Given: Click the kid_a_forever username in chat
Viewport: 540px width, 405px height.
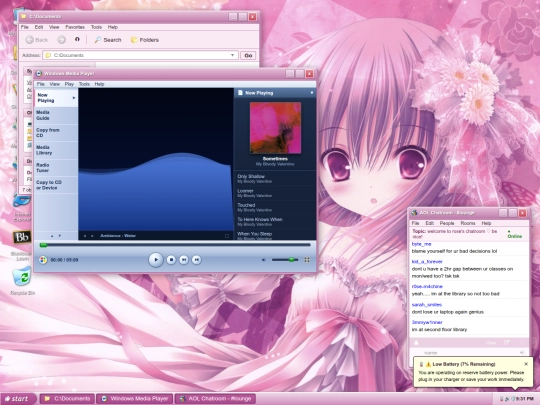Looking at the screenshot, I should coord(427,262).
